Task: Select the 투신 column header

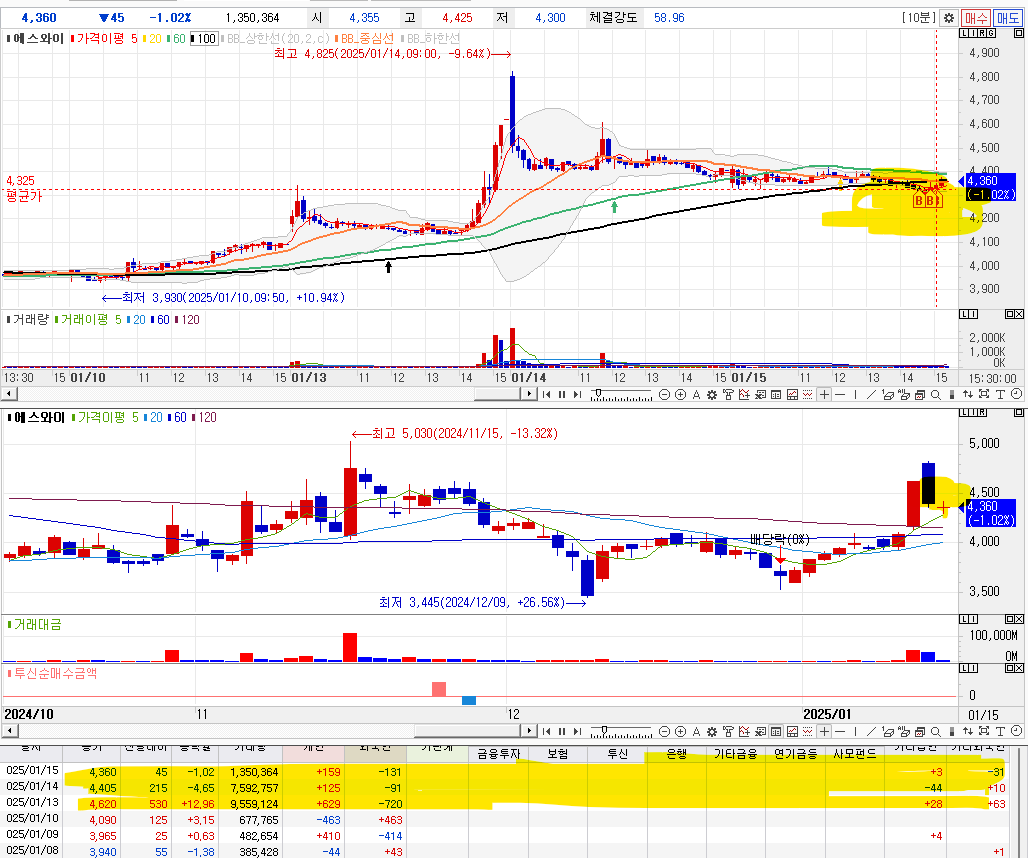Action: click(x=617, y=754)
